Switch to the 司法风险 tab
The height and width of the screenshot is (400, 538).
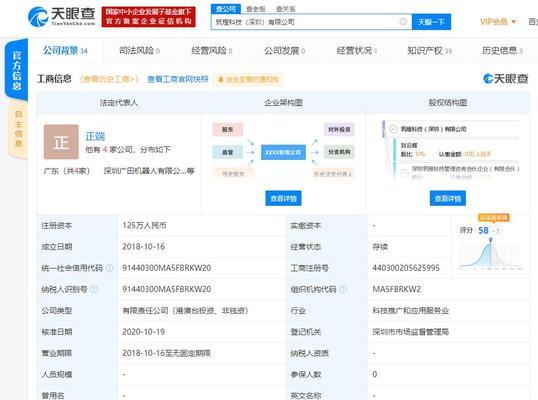pyautogui.click(x=139, y=51)
